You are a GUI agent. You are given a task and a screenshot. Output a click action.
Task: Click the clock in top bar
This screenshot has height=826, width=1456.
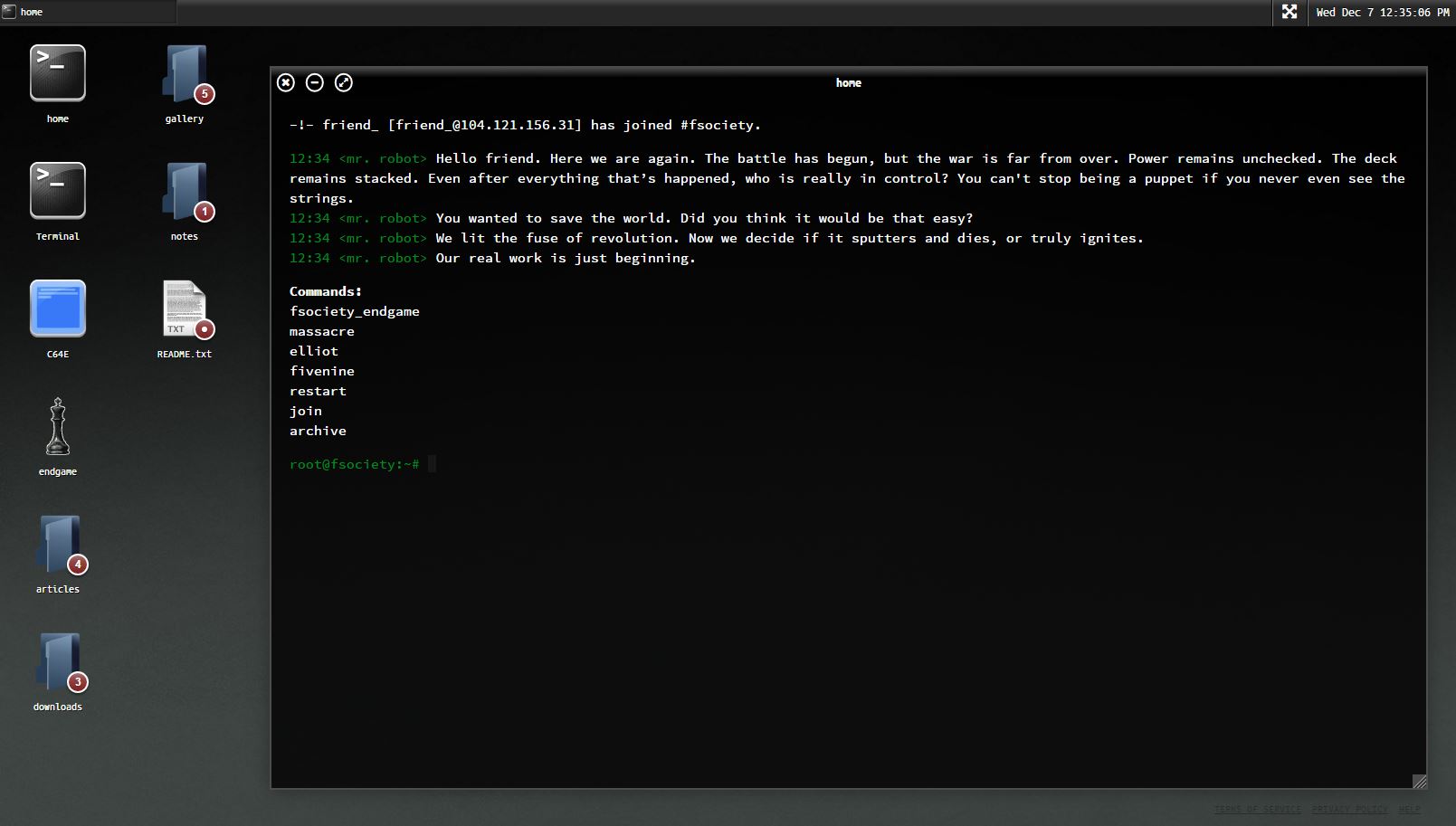[1383, 12]
